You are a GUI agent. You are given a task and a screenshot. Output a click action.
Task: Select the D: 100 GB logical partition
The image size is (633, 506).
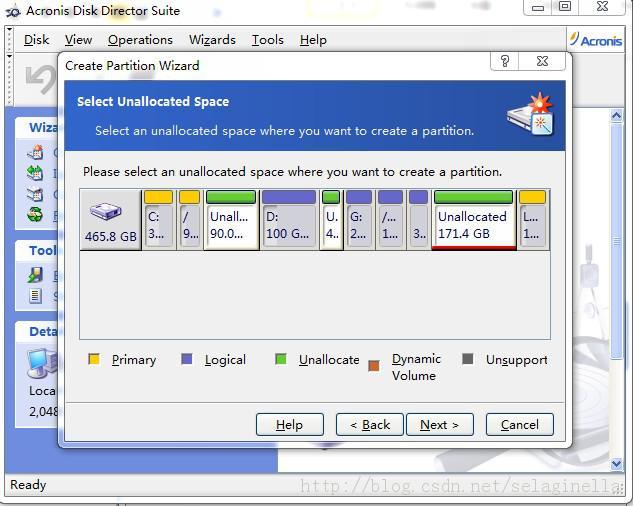289,219
